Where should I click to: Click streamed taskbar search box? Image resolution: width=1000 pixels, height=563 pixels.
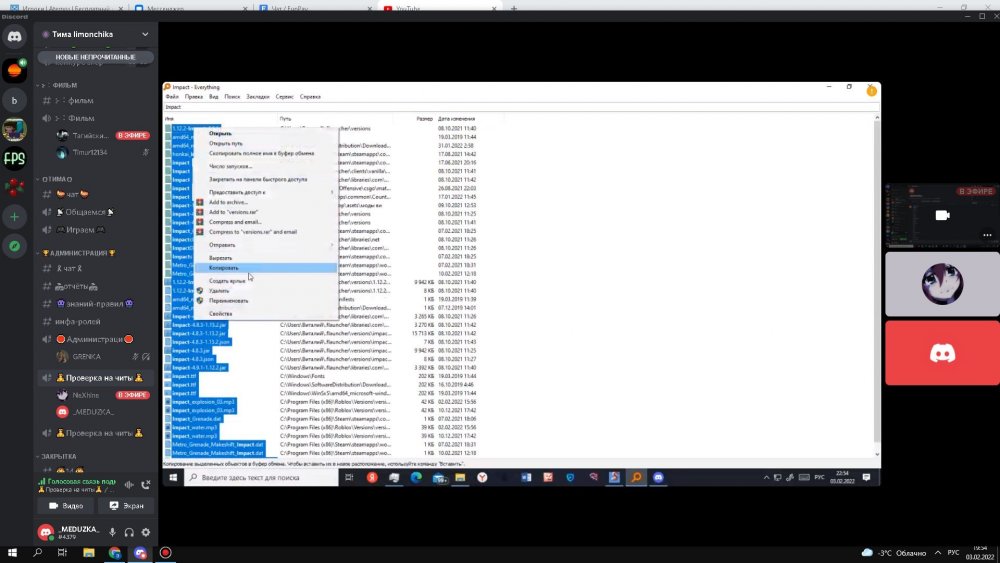pyautogui.click(x=261, y=478)
